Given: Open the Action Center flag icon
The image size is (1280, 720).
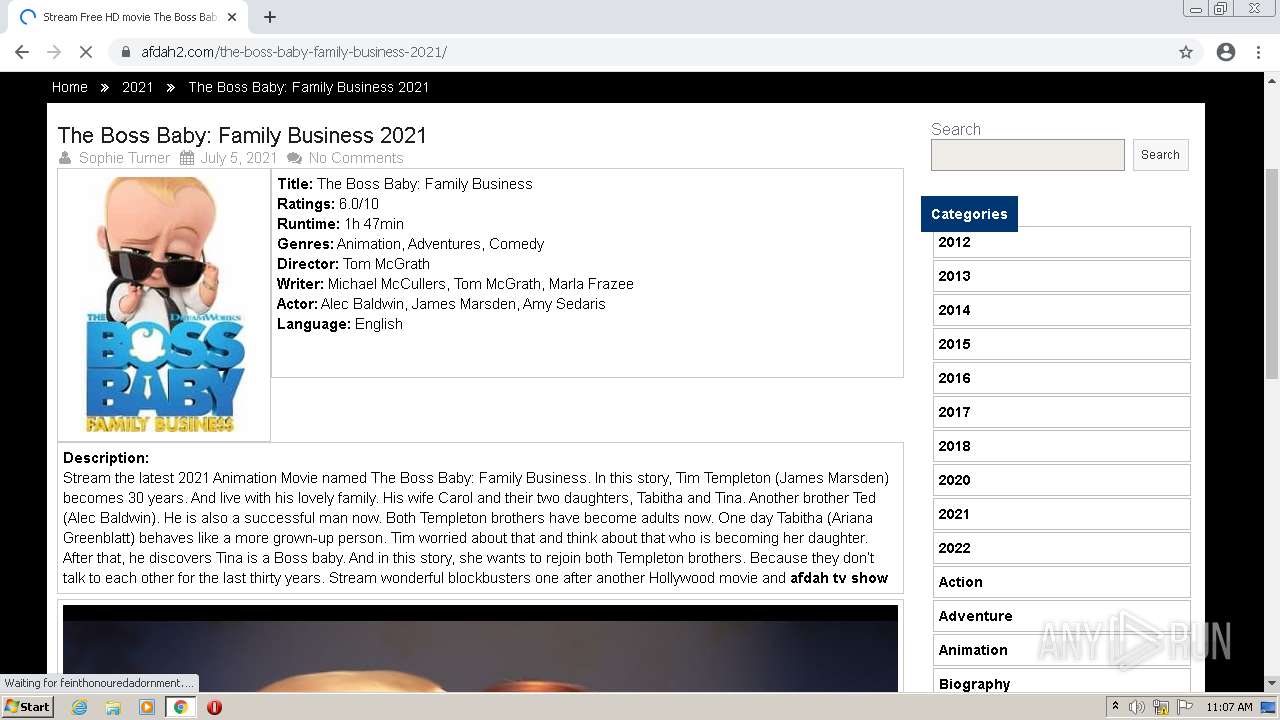Looking at the screenshot, I should coord(1185,707).
